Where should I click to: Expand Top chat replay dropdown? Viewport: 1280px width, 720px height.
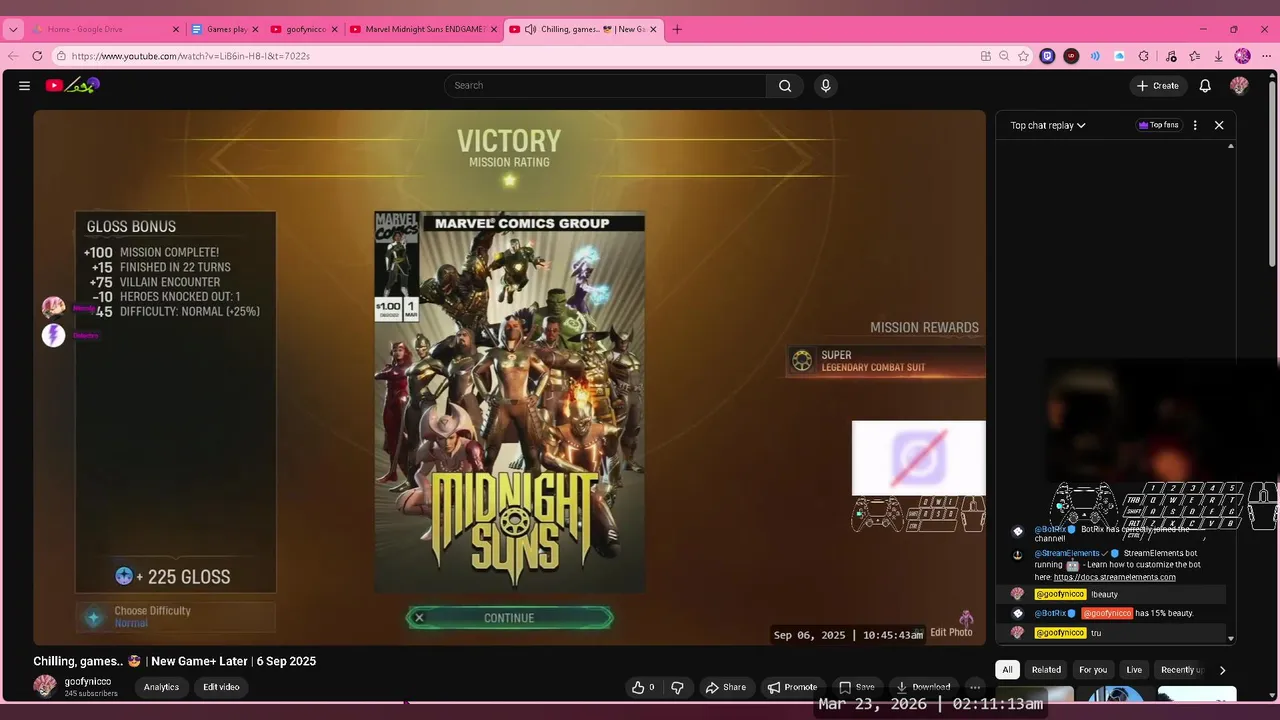coord(1048,125)
